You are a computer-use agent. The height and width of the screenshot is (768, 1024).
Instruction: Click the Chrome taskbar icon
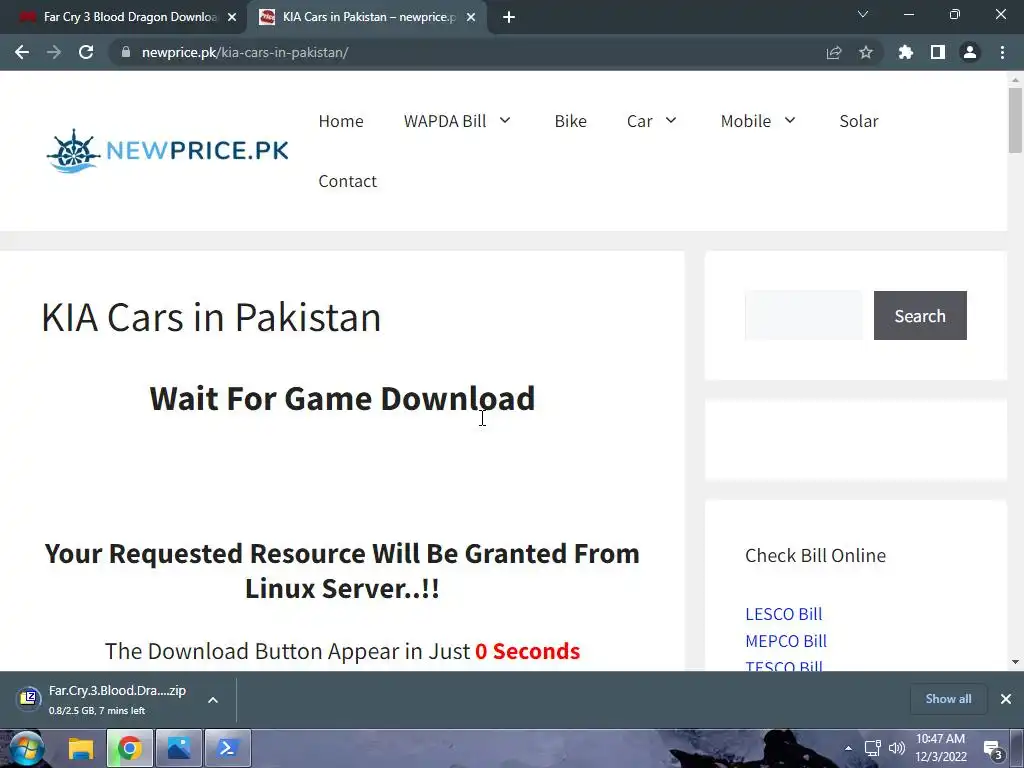coord(130,748)
